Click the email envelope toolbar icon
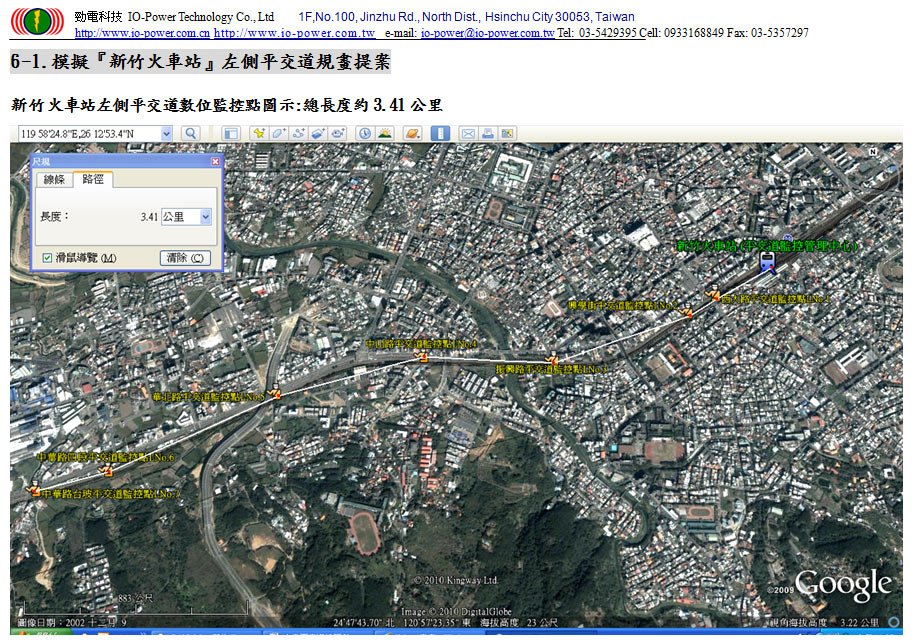Image resolution: width=914 pixels, height=641 pixels. (467, 133)
